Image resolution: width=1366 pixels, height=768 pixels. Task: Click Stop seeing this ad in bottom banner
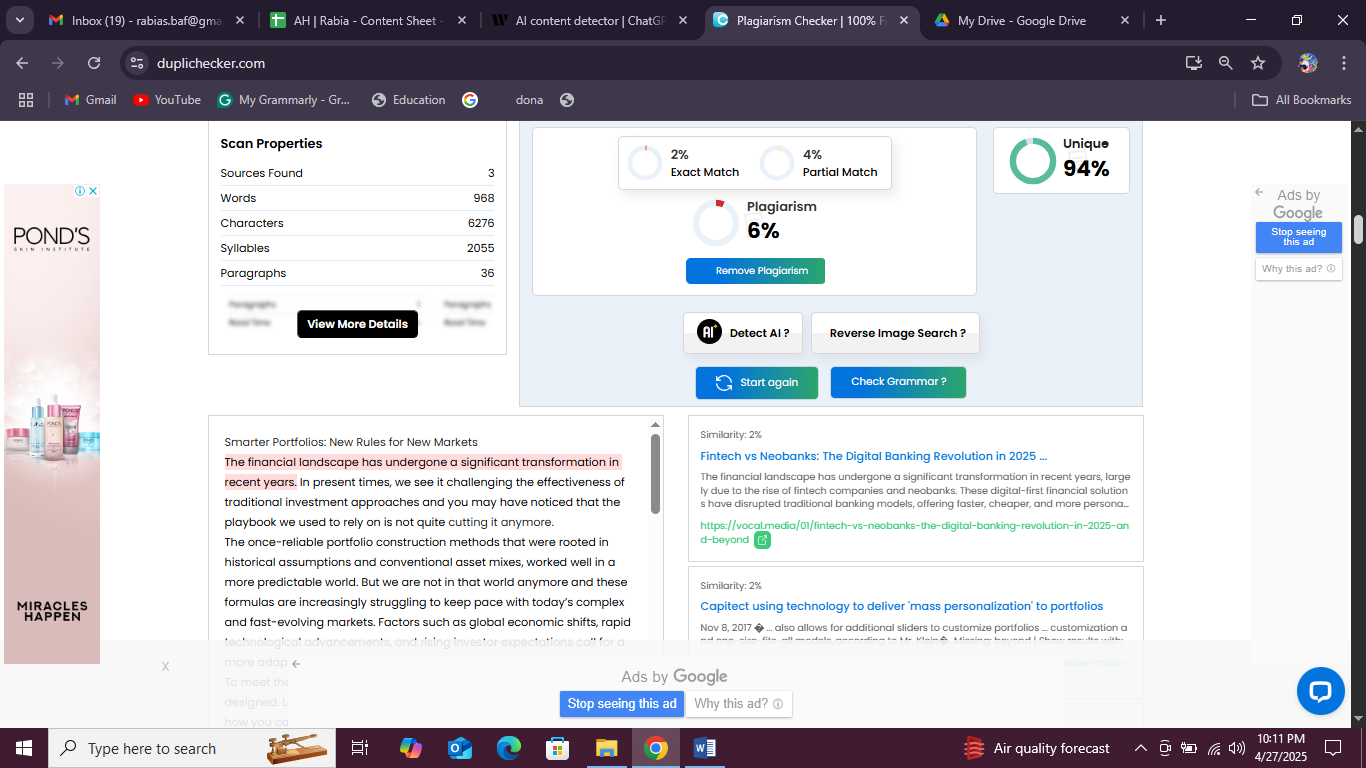point(621,704)
